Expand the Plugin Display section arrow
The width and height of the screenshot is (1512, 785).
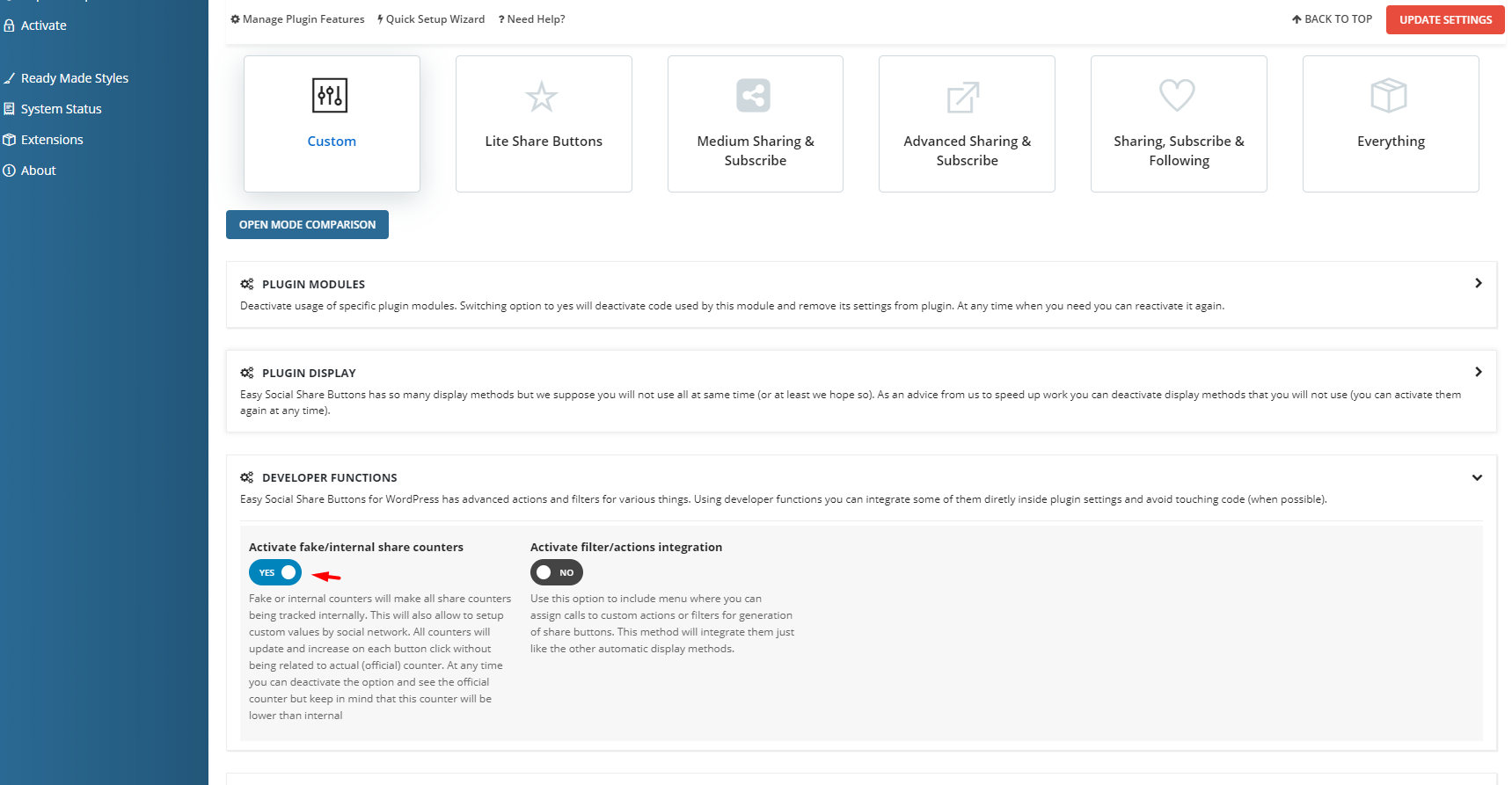(x=1478, y=372)
